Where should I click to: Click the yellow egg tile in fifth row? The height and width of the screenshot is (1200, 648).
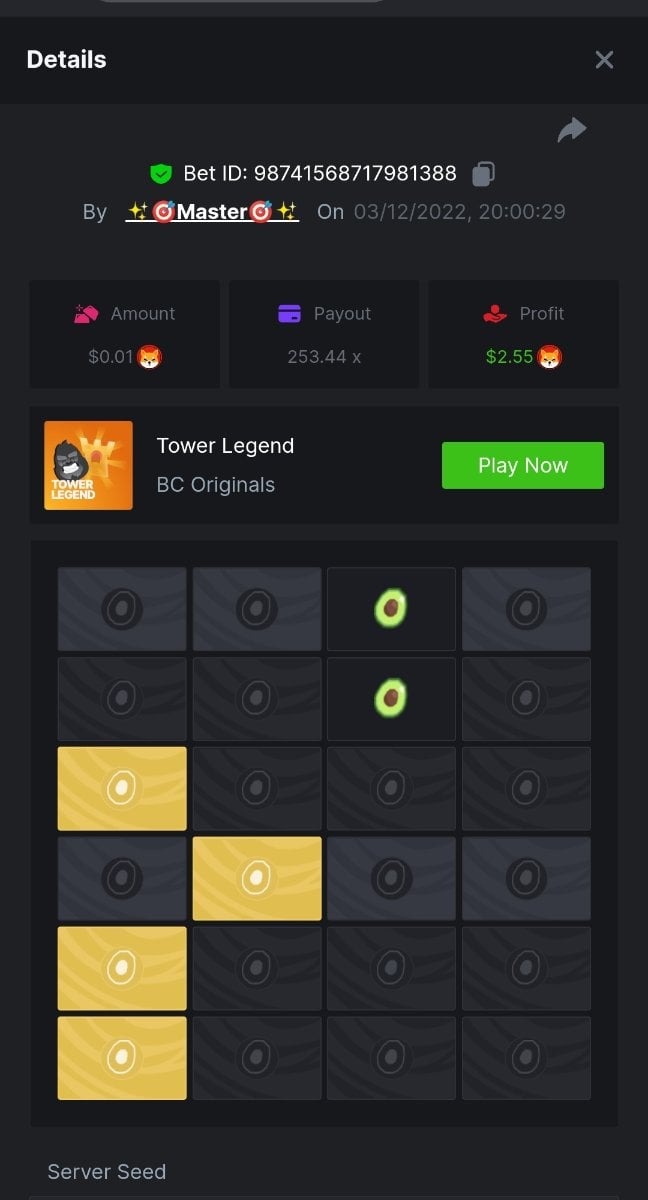click(x=122, y=968)
